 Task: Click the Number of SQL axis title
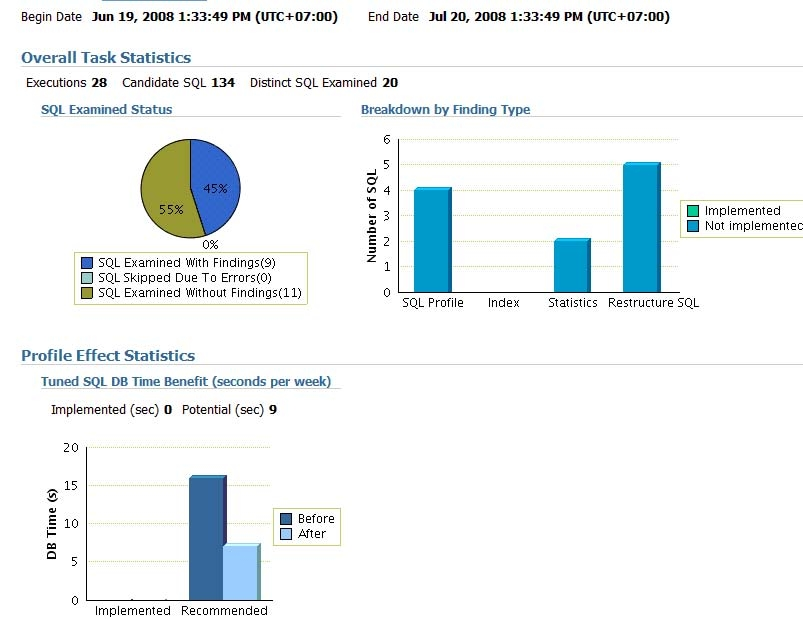(372, 216)
